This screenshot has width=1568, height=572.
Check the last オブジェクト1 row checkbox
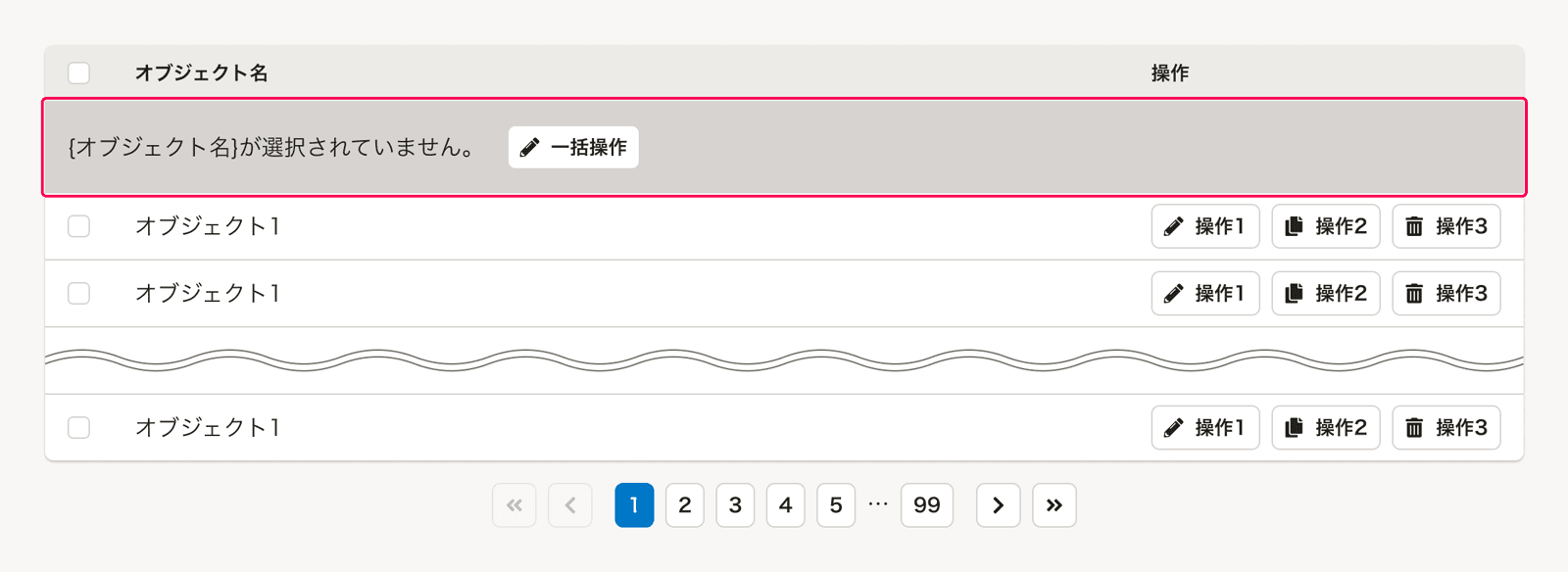(79, 427)
